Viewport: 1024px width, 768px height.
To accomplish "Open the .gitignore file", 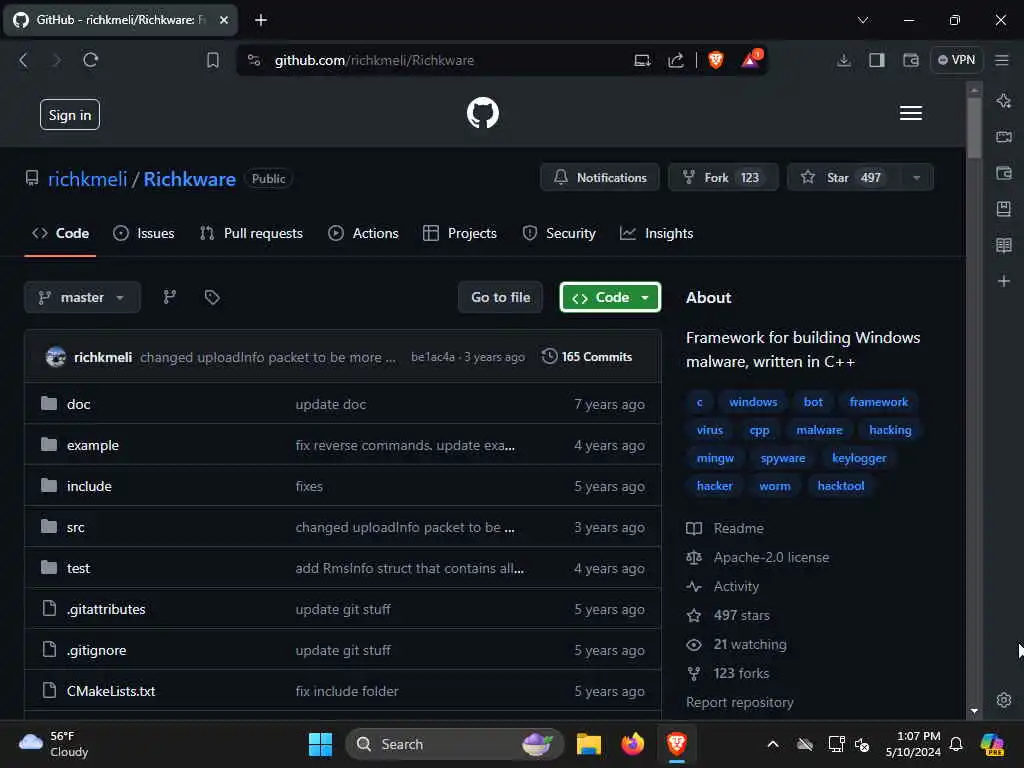I will click(x=97, y=650).
